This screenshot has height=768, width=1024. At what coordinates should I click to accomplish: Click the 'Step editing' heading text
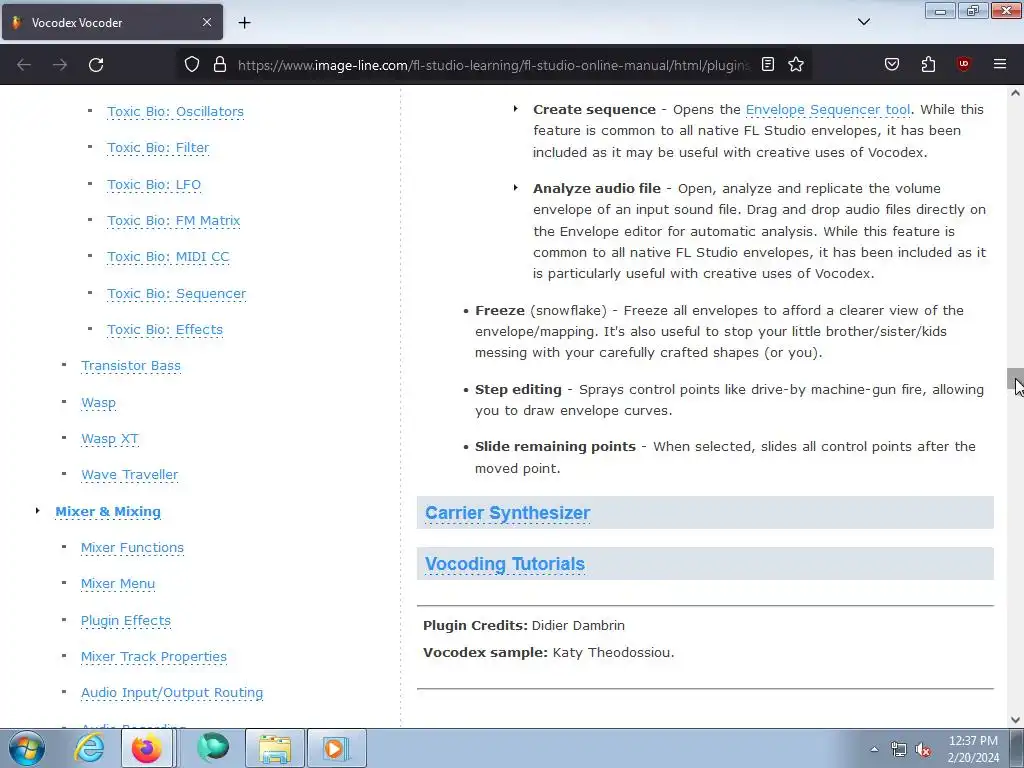point(518,390)
